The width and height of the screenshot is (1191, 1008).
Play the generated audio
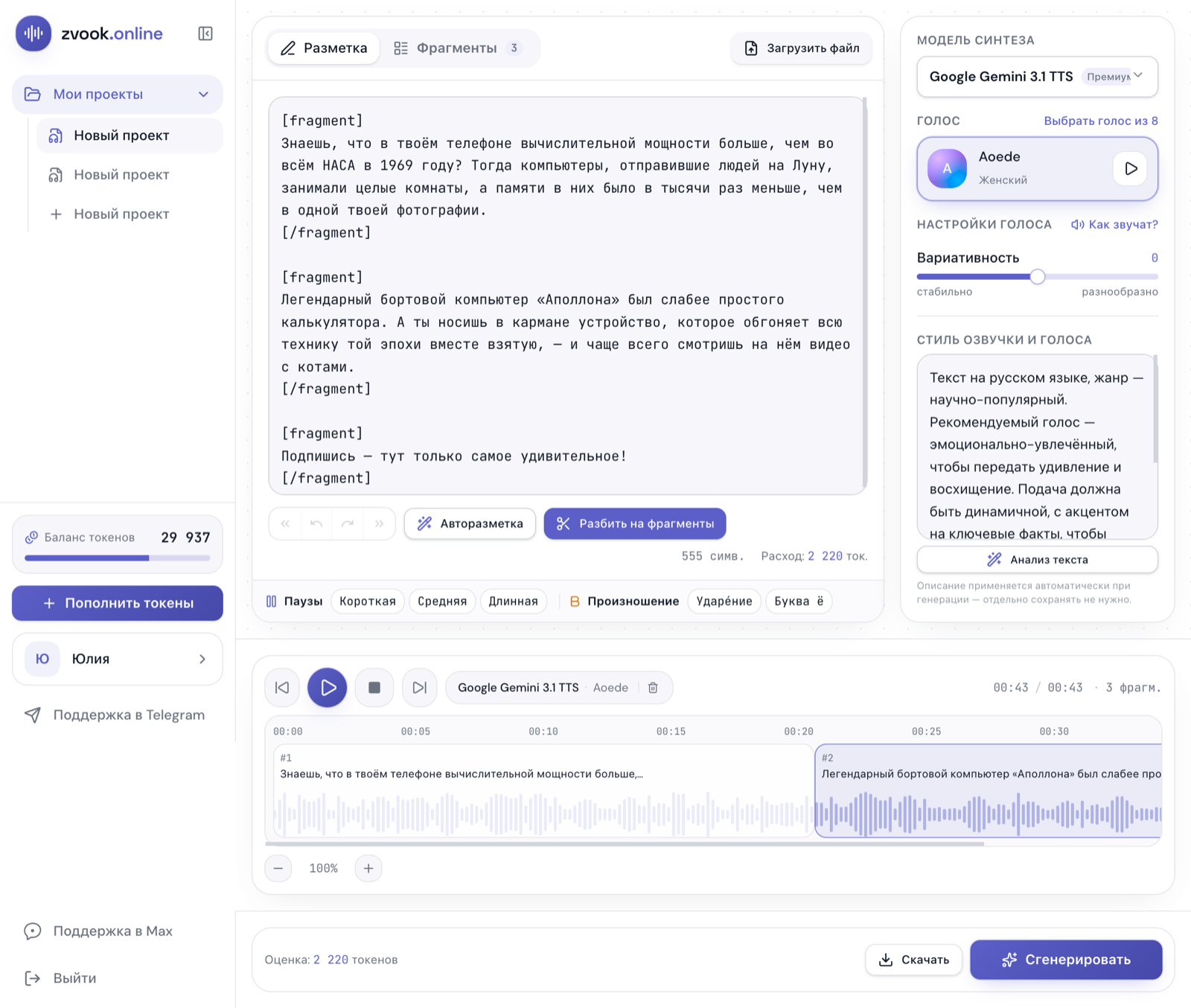pos(328,688)
